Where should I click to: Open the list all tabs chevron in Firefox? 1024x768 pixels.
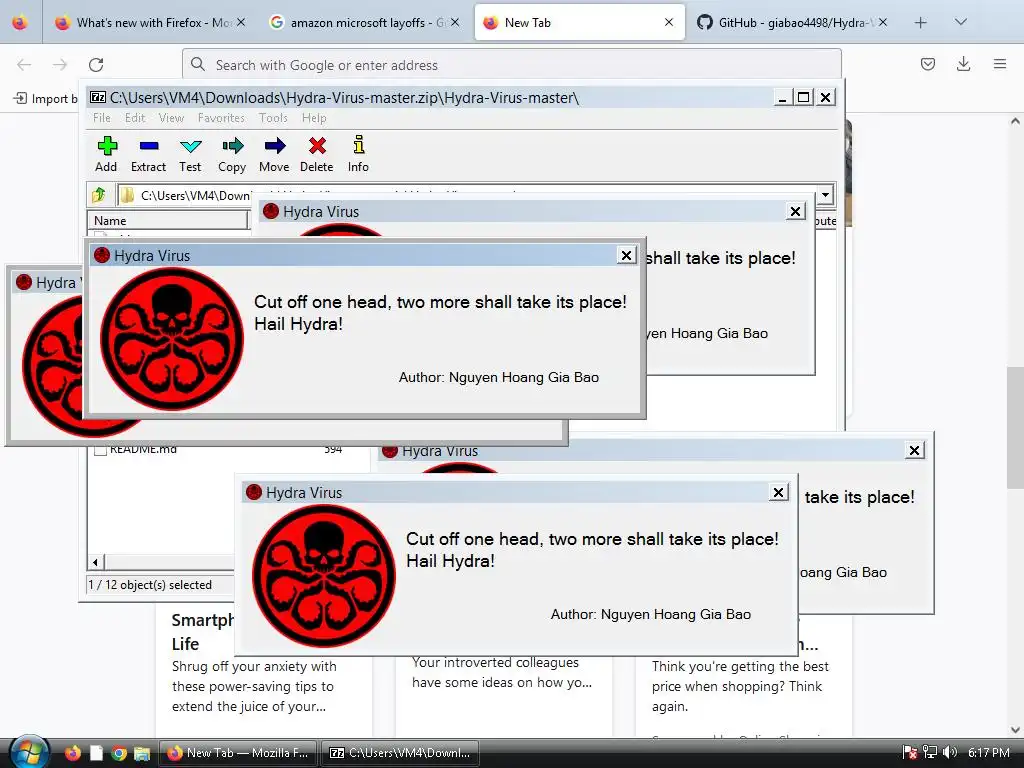pyautogui.click(x=960, y=23)
